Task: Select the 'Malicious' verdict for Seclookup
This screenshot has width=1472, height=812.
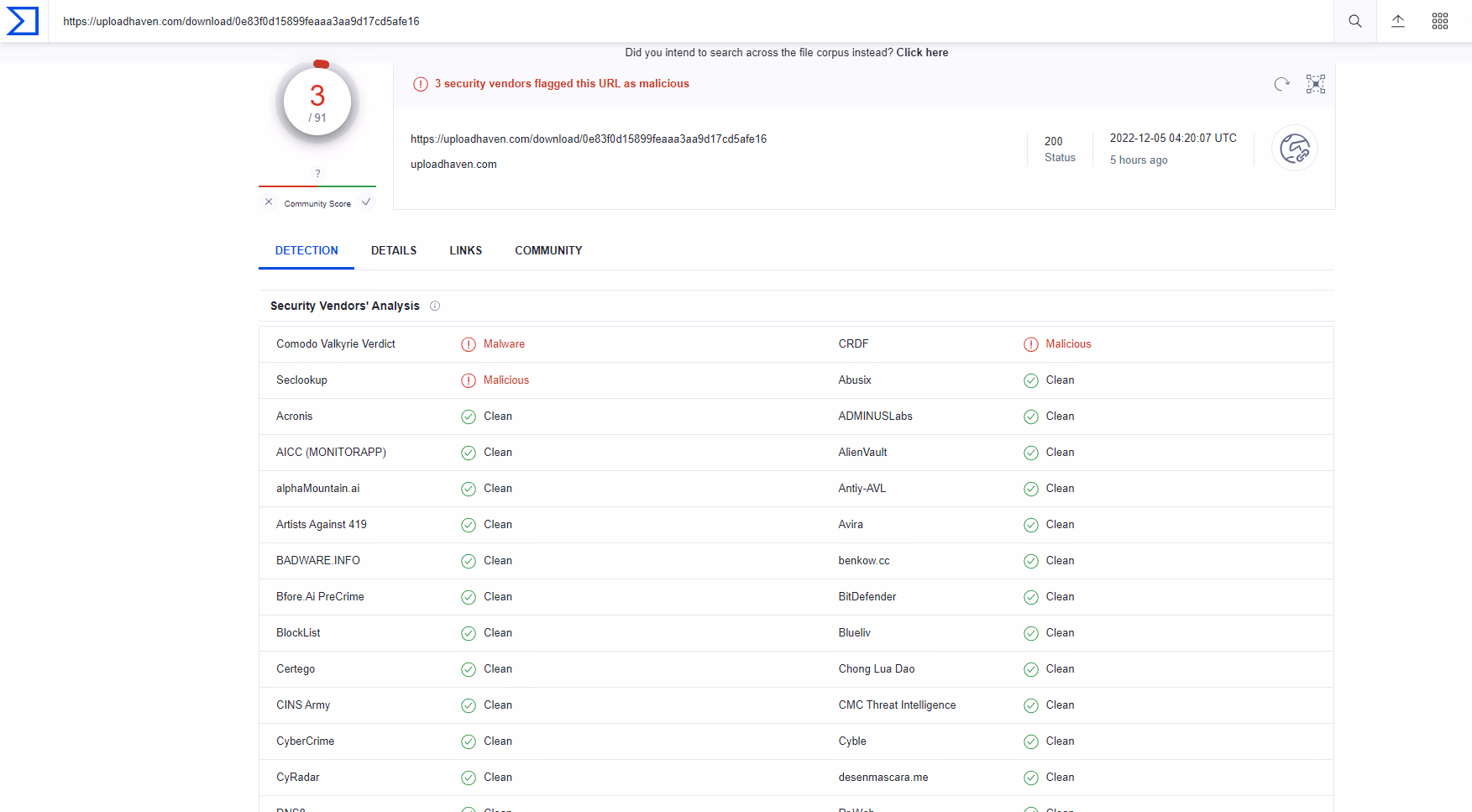Action: tap(506, 380)
